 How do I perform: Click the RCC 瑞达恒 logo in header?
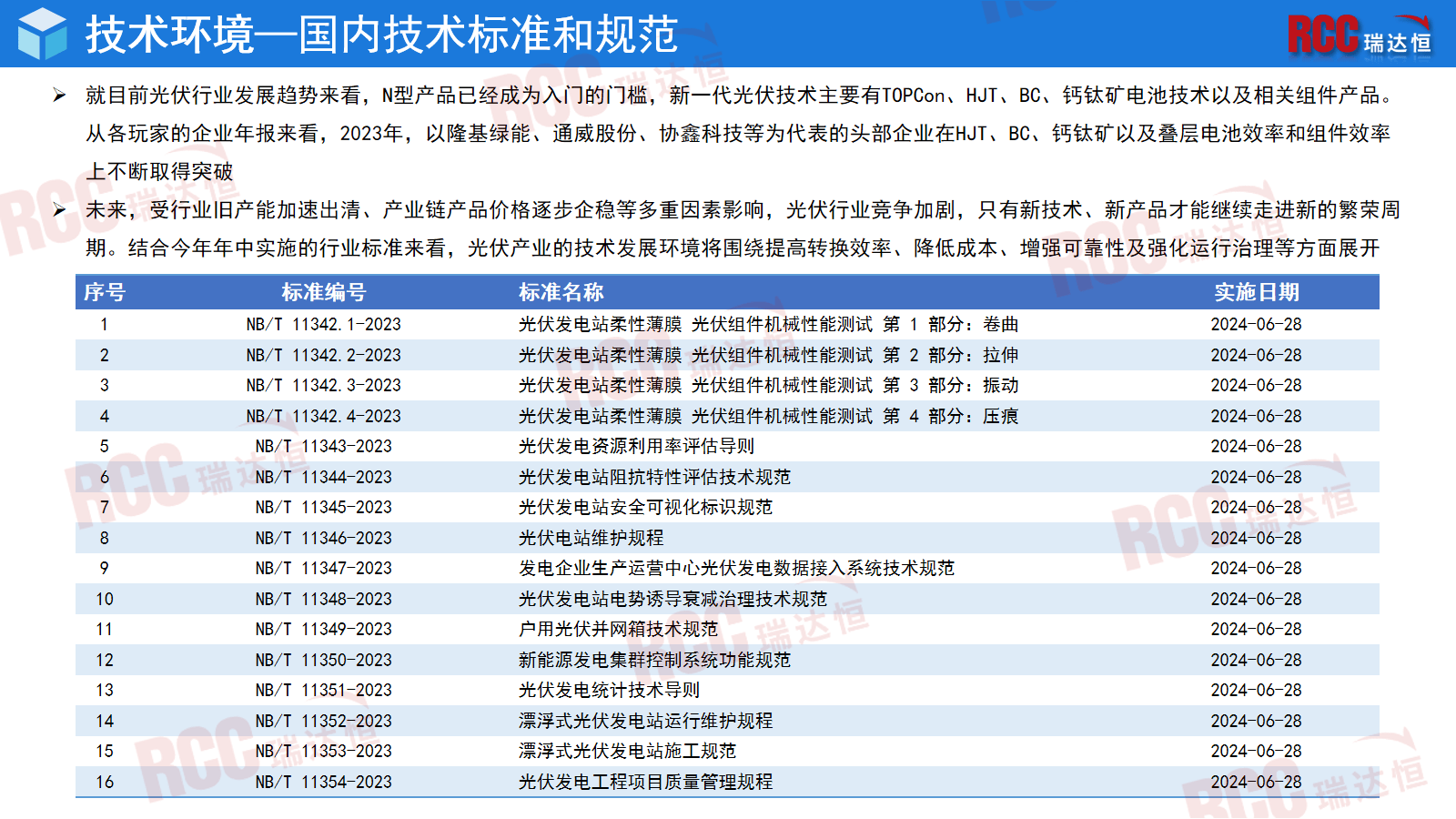(x=1360, y=36)
